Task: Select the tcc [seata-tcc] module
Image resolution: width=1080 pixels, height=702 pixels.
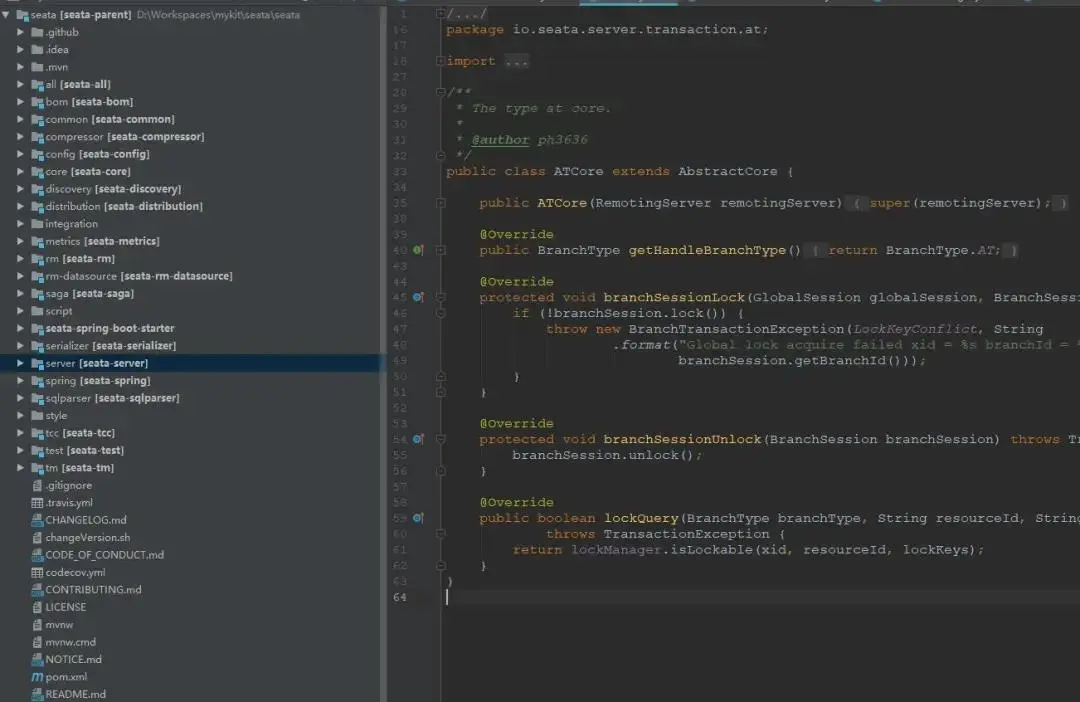Action: (80, 433)
